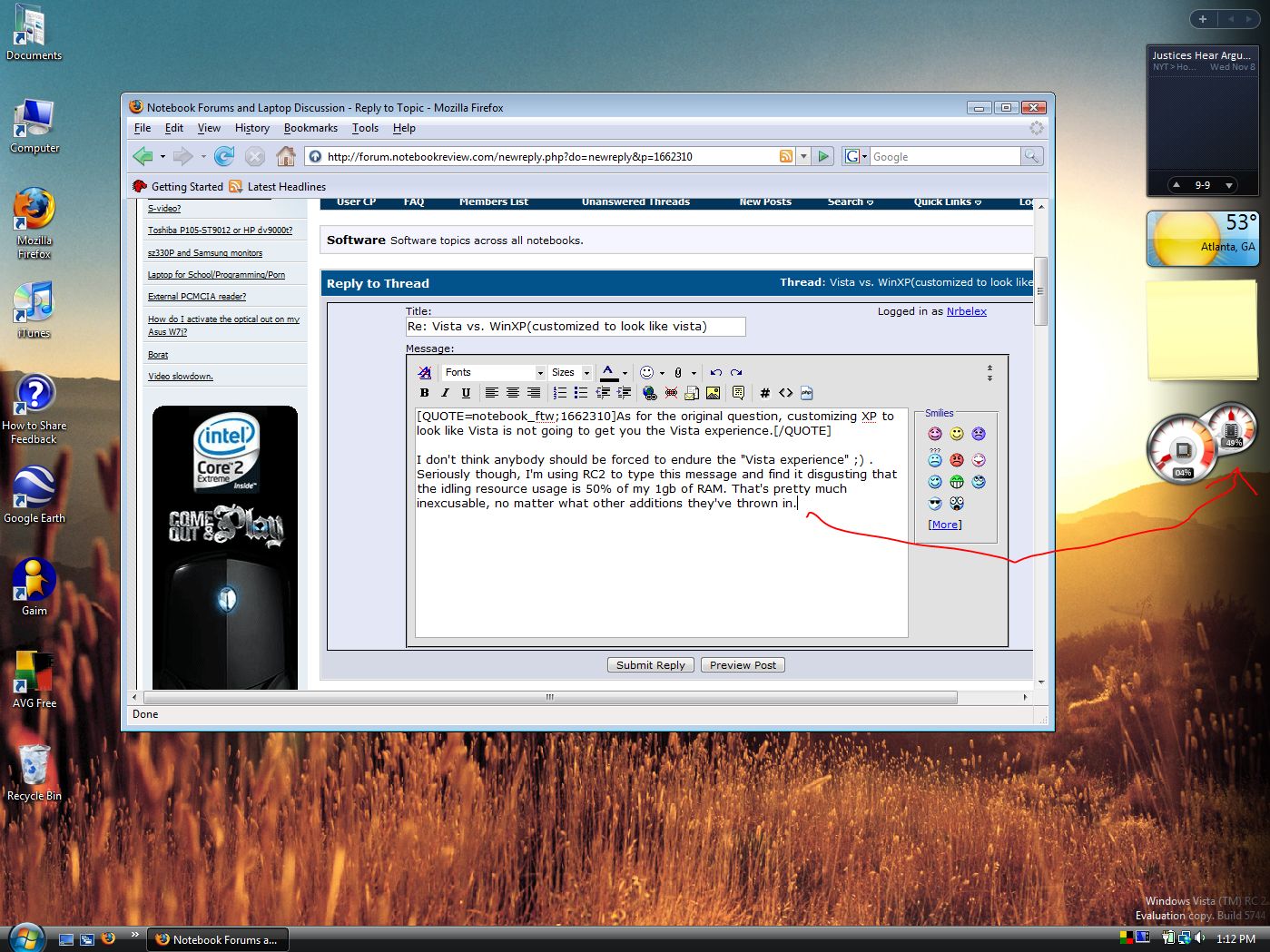This screenshot has width=1270, height=952.
Task: Align message text right
Action: point(533,393)
